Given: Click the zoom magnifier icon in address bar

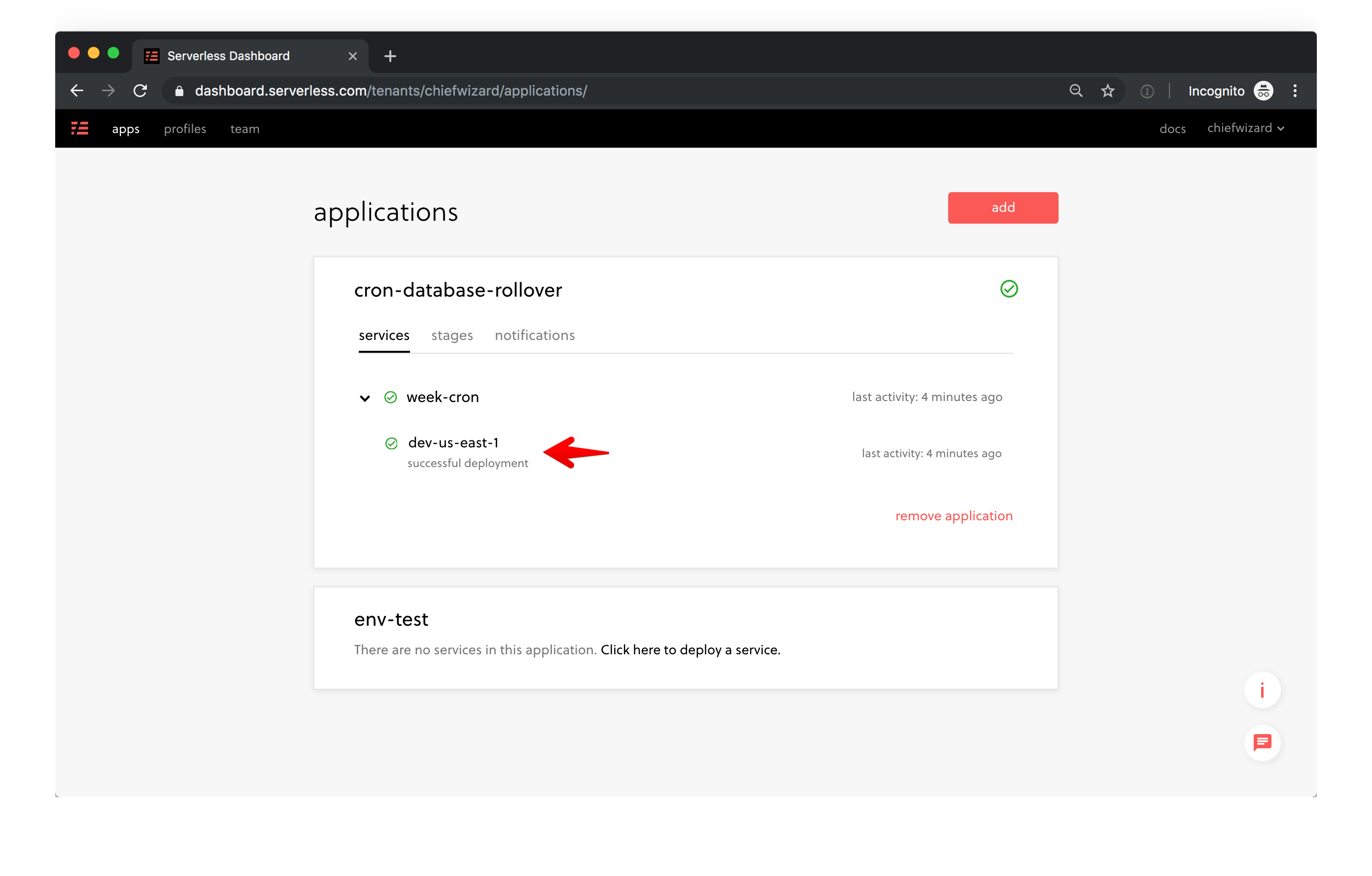Looking at the screenshot, I should pyautogui.click(x=1075, y=91).
